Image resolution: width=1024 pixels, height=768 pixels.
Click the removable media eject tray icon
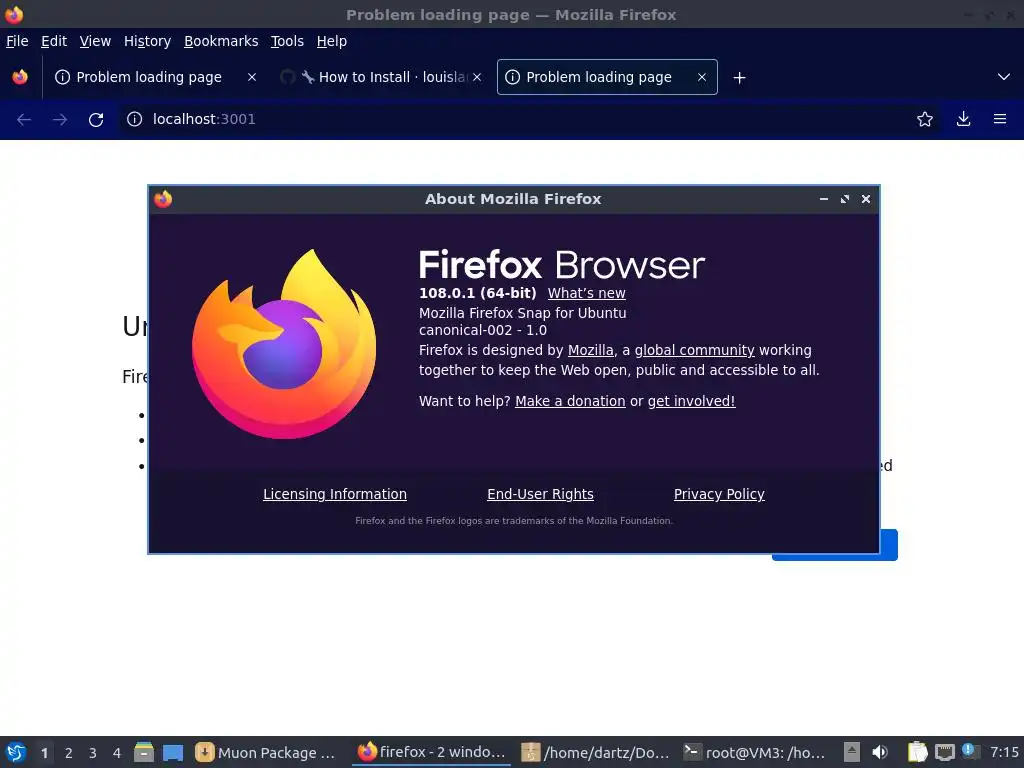tap(852, 752)
